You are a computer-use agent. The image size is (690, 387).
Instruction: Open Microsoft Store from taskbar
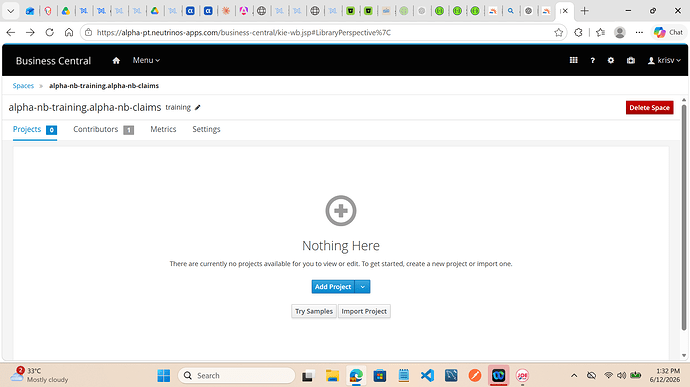[x=380, y=376]
